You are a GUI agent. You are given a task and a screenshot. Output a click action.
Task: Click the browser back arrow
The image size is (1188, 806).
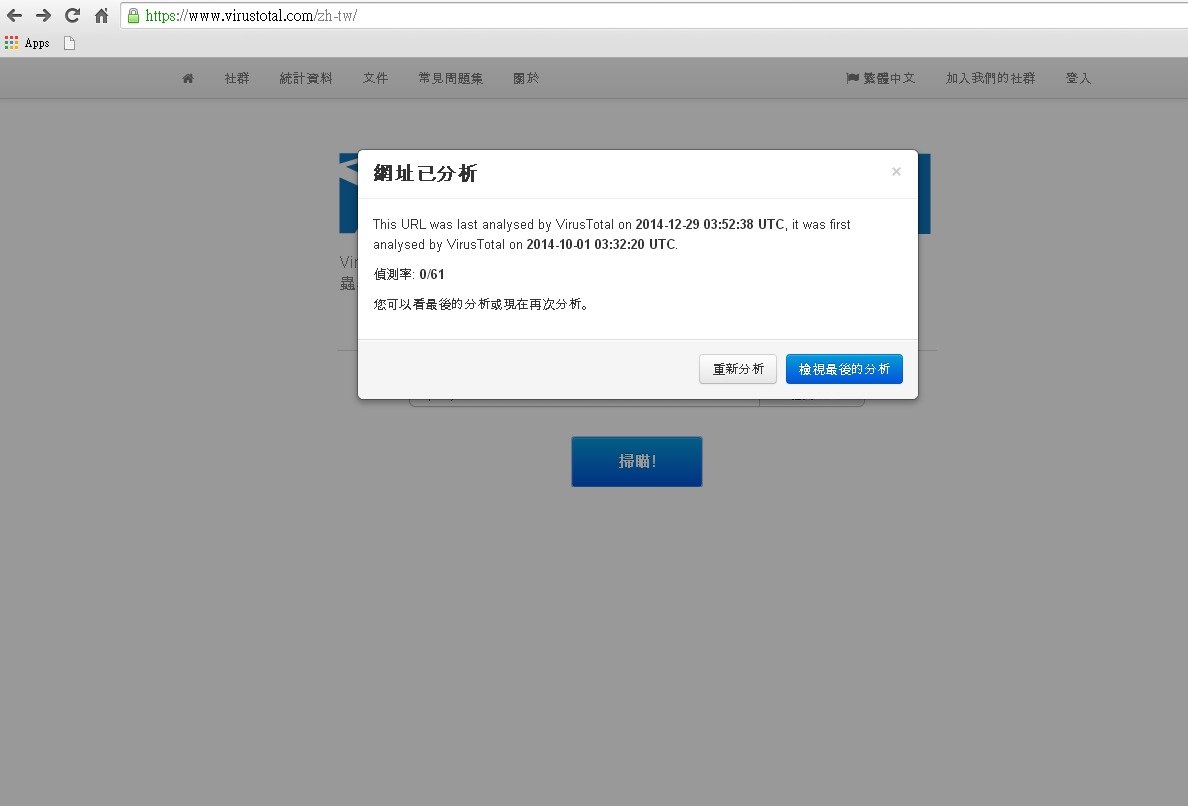14,15
